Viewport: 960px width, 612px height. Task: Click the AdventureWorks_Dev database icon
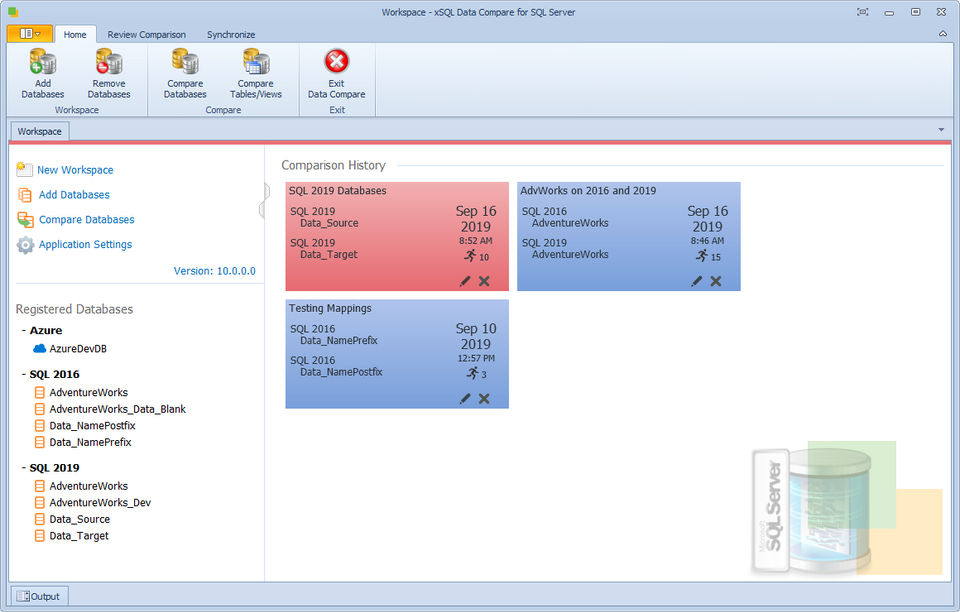[x=39, y=503]
